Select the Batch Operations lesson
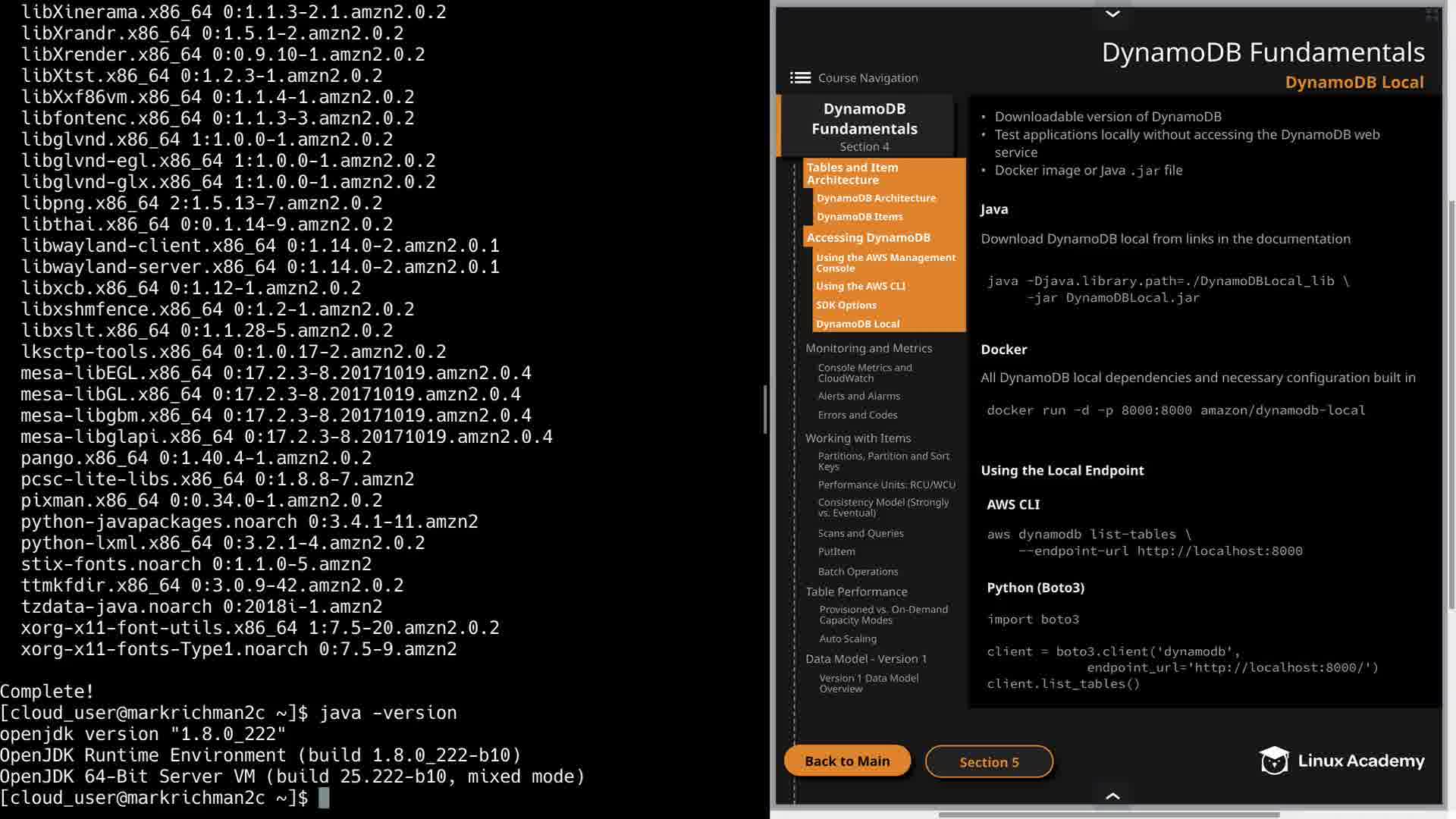This screenshot has width=1456, height=819. point(858,572)
